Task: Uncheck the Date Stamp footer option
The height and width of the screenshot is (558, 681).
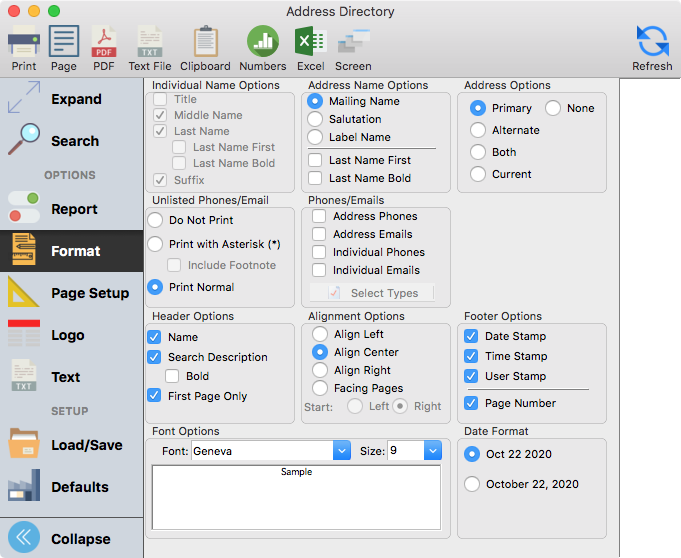Action: click(x=472, y=337)
